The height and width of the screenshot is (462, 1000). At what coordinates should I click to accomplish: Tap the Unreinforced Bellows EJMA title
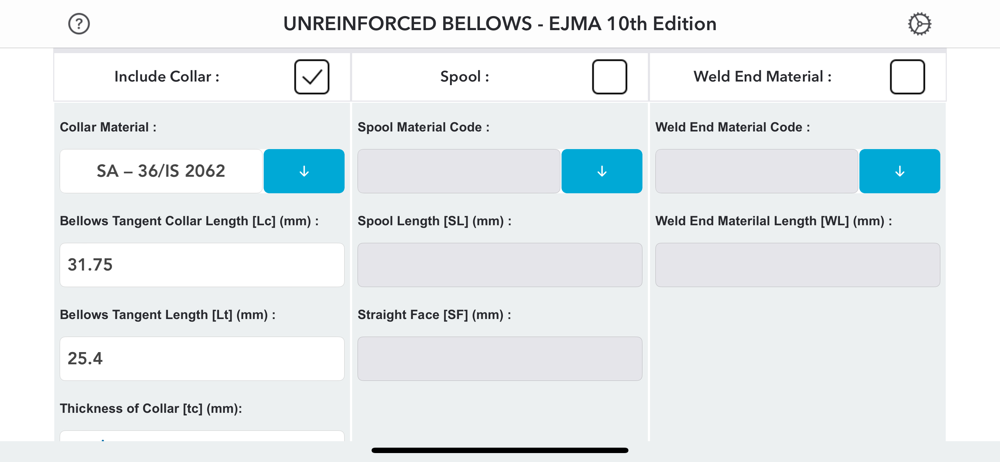click(x=500, y=24)
